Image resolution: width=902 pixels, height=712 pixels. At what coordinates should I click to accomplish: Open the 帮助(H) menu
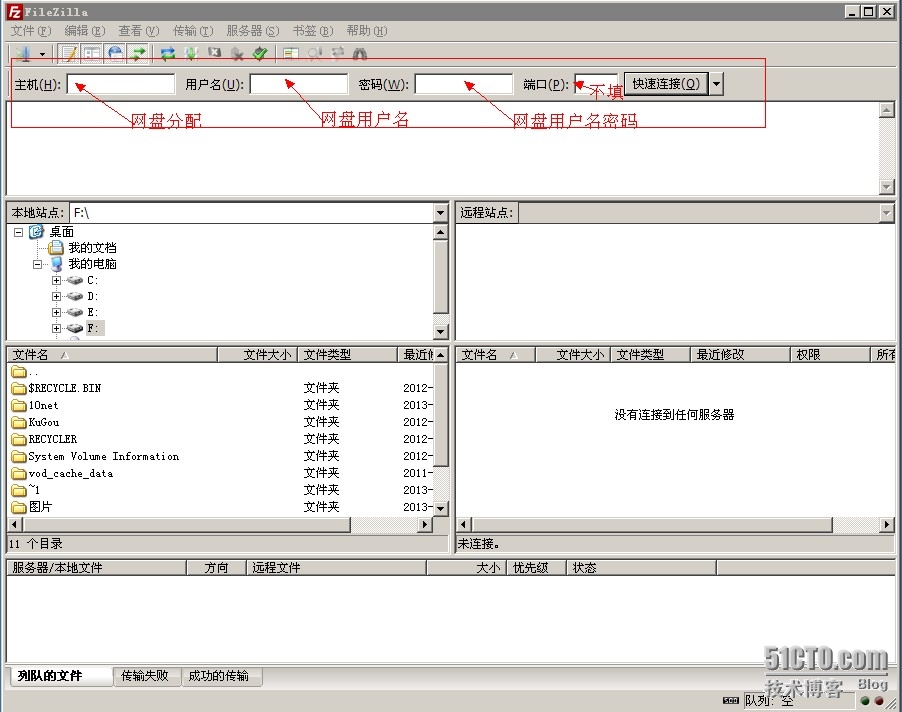click(366, 30)
